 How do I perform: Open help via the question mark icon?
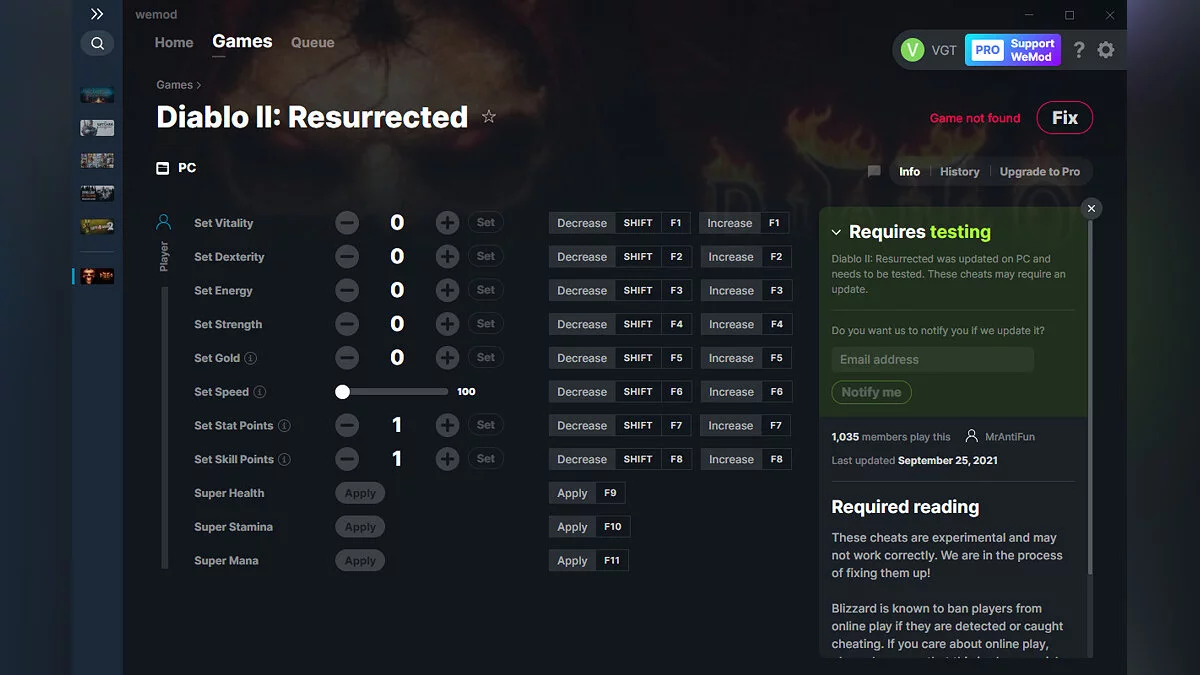coord(1078,49)
